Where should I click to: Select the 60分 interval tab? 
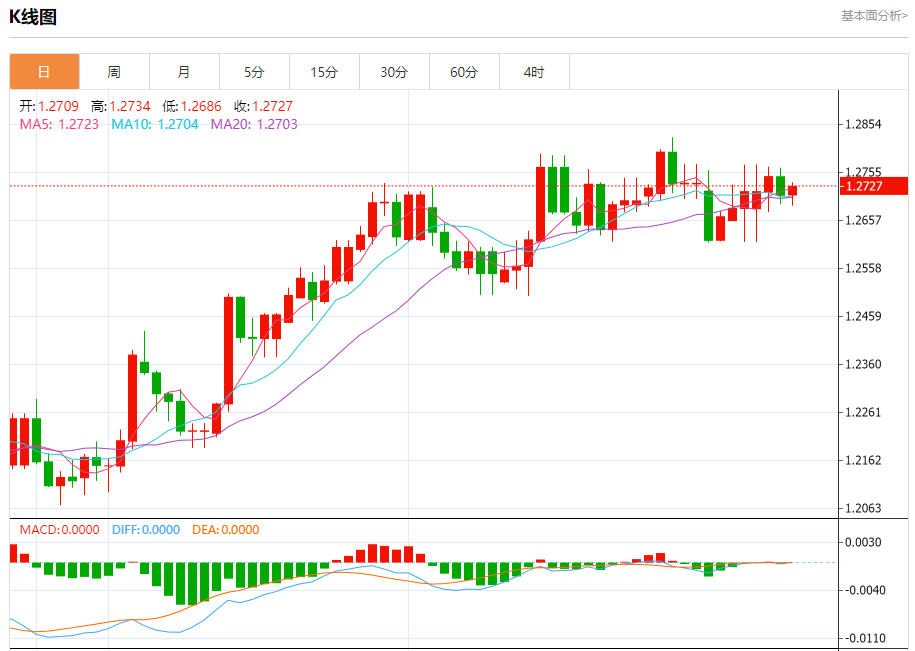tap(465, 72)
